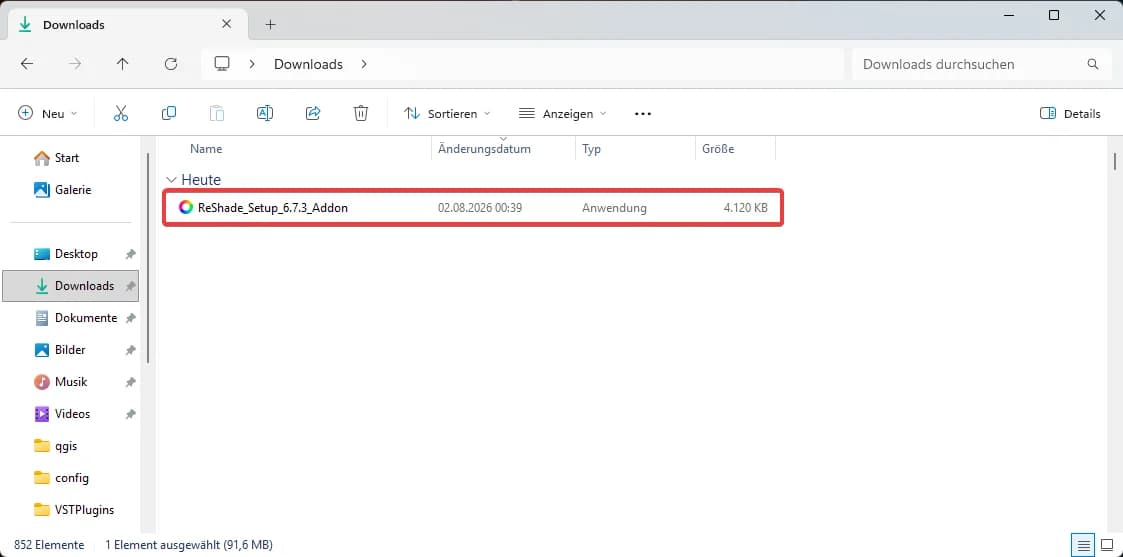
Task: Go back with the left arrow
Action: point(26,64)
